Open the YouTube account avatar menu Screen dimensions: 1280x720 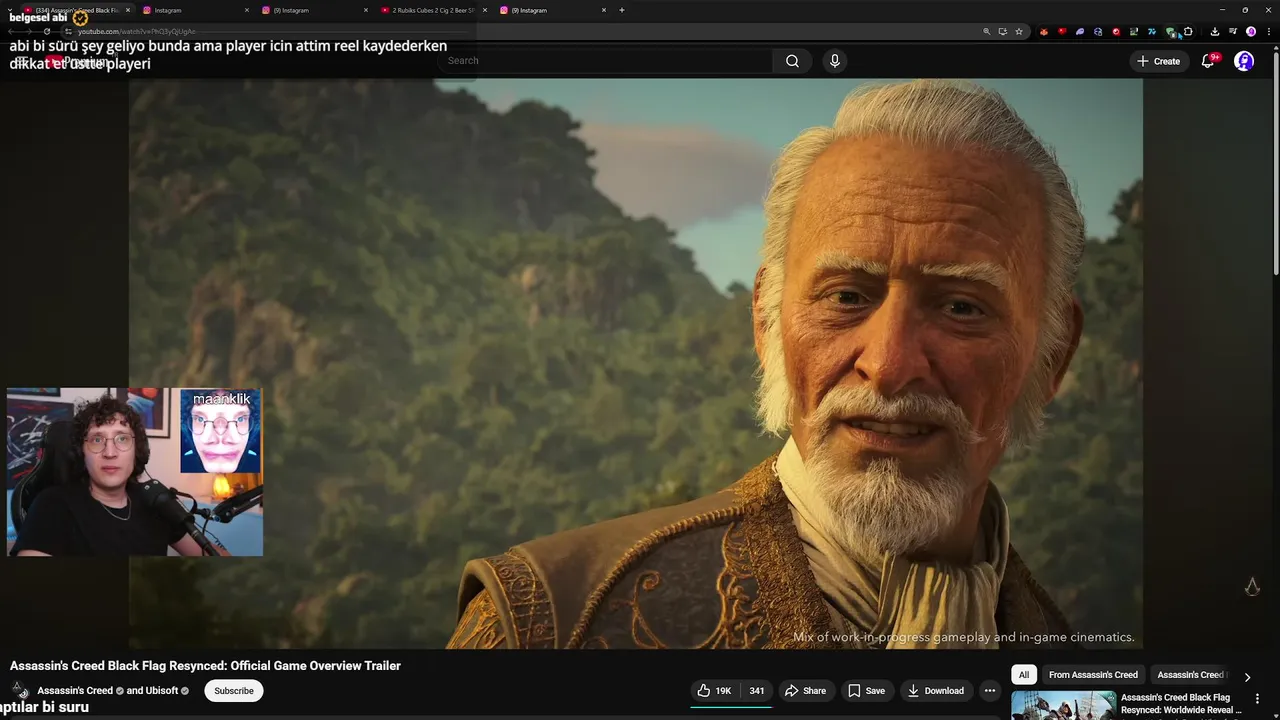(x=1244, y=61)
